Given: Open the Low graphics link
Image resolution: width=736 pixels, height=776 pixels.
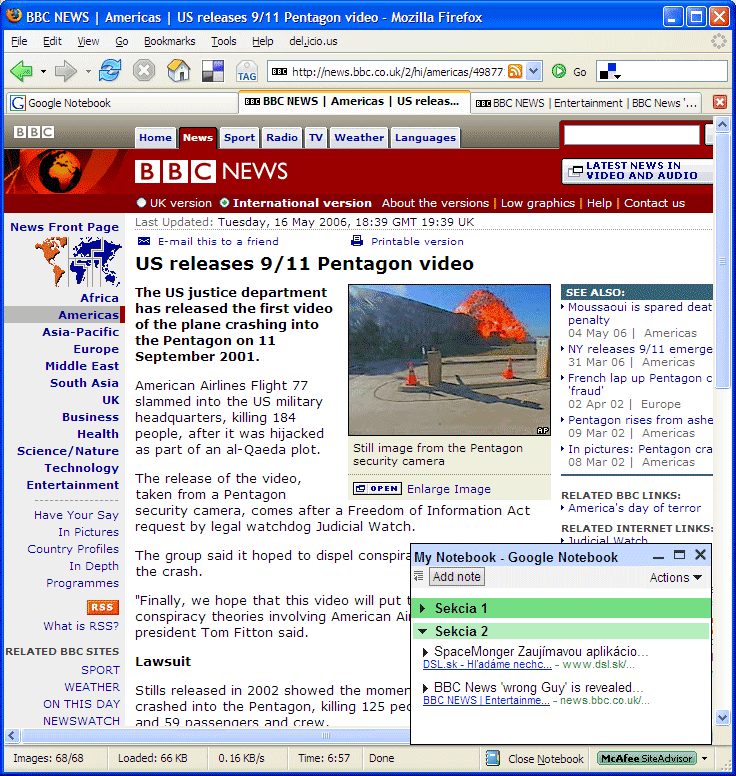Looking at the screenshot, I should click(x=538, y=203).
